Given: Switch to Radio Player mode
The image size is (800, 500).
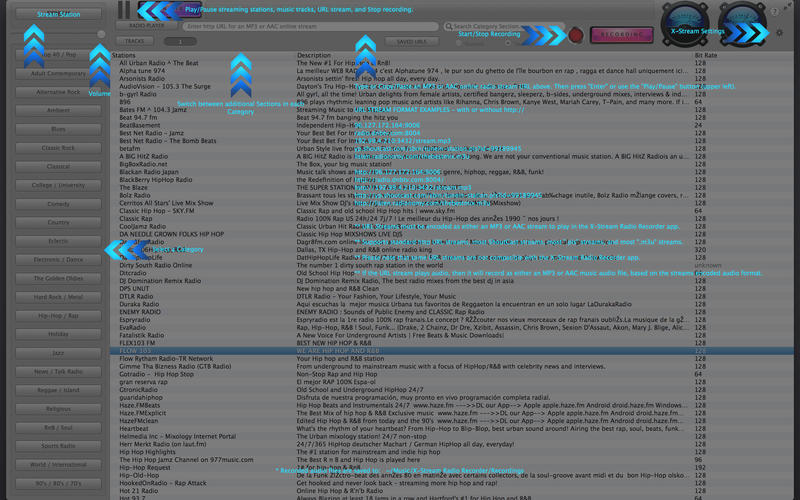Looking at the screenshot, I should tap(148, 26).
